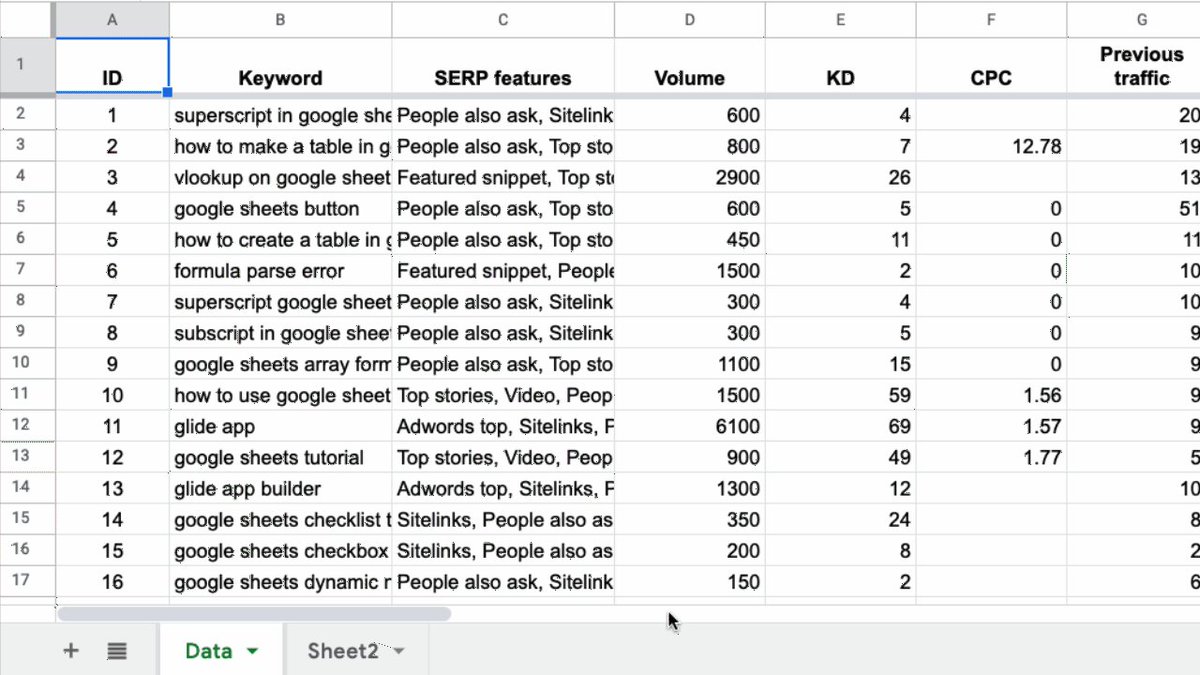
Task: Select the CPC cell 12.78
Action: [991, 147]
